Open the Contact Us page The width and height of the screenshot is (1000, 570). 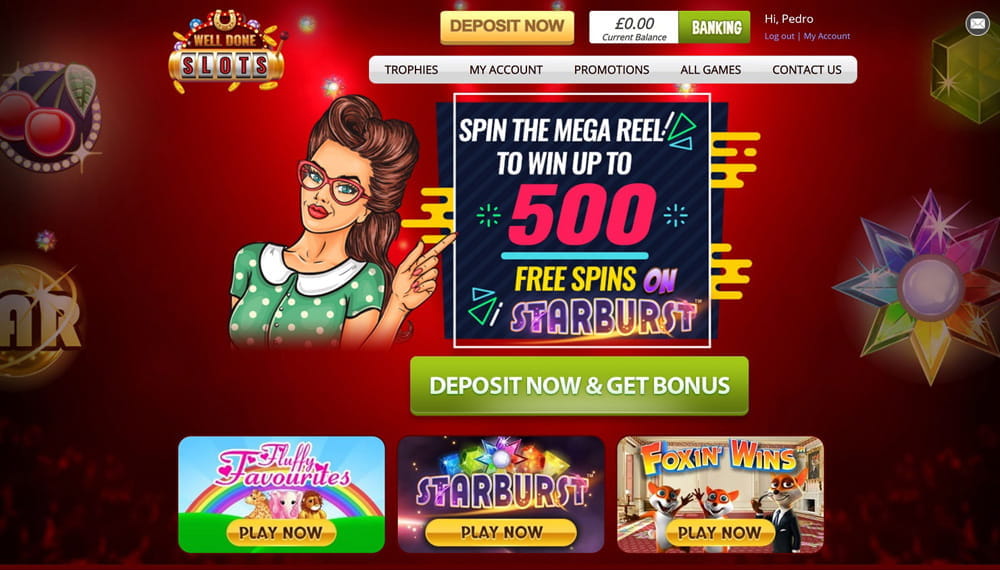click(x=807, y=69)
